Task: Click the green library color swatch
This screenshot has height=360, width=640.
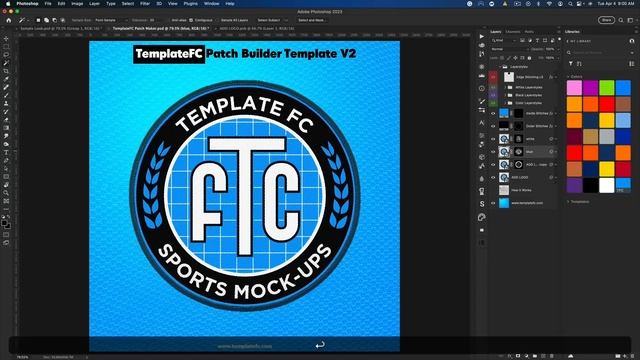Action: click(607, 88)
